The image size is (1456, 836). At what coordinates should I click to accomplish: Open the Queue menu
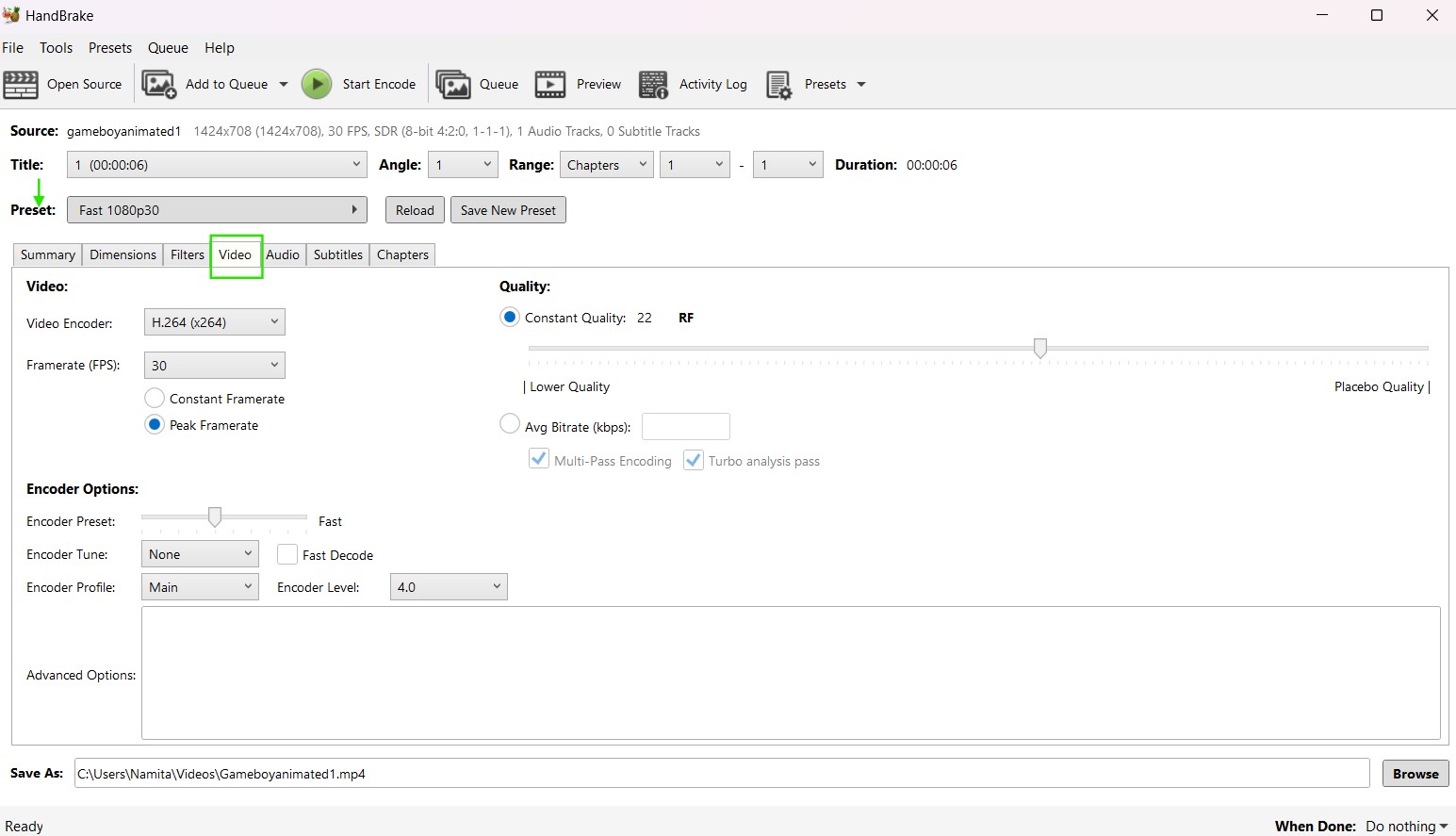tap(168, 48)
